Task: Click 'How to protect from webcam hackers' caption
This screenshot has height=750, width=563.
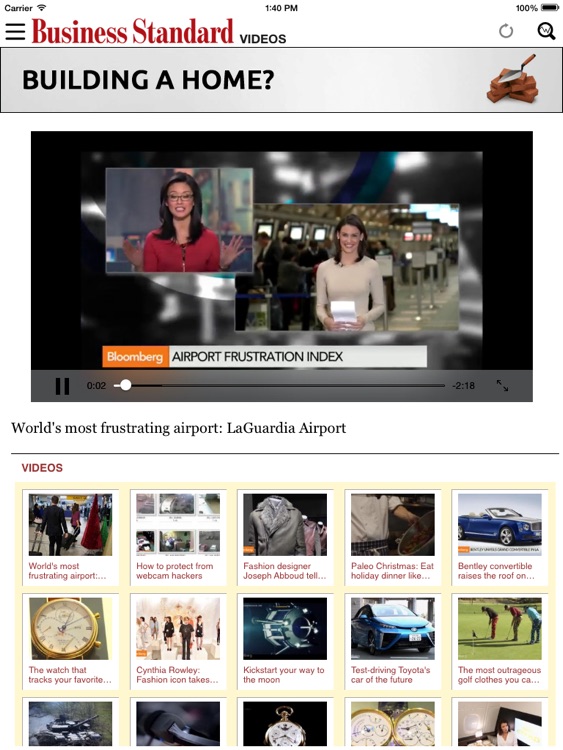Action: pos(175,571)
